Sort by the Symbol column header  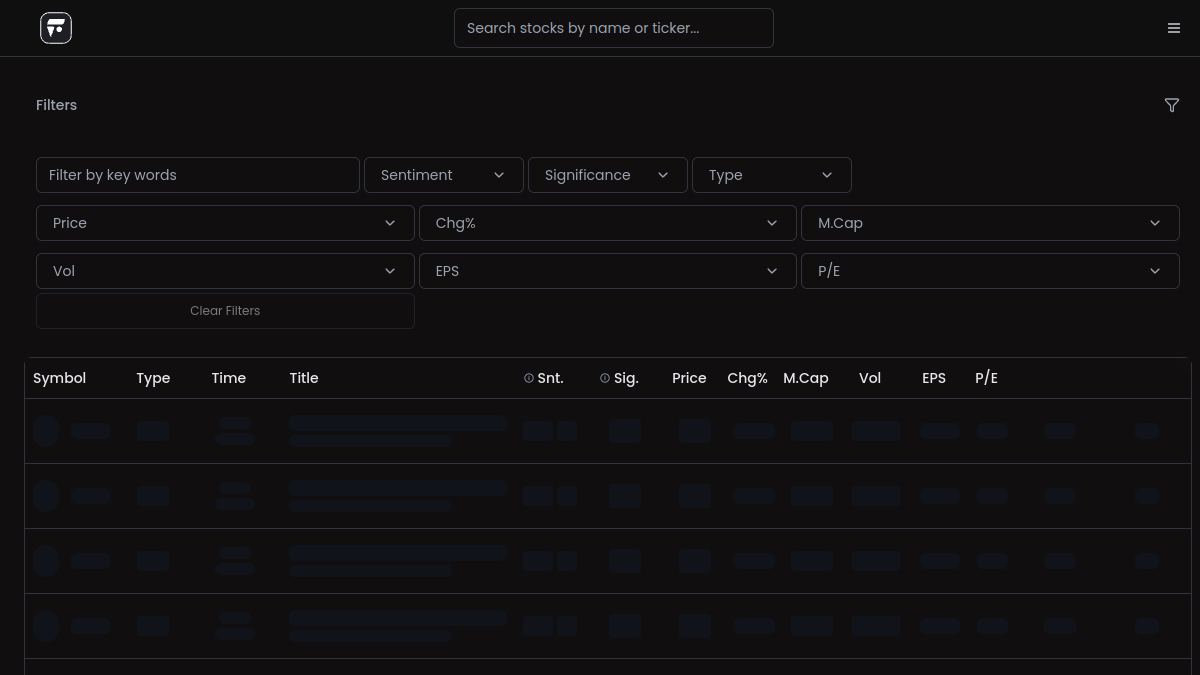(x=60, y=378)
